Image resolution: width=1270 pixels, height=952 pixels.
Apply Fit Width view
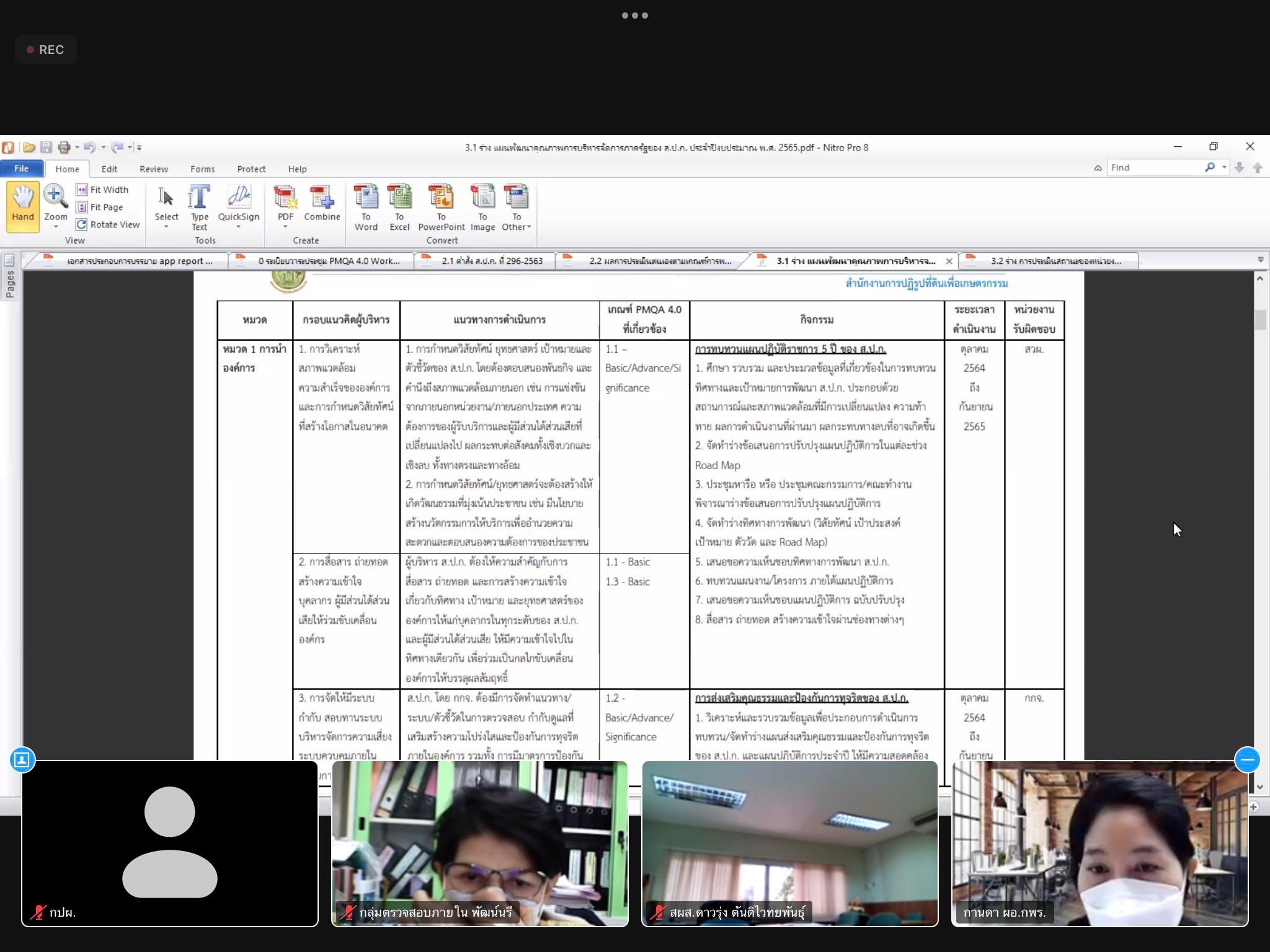(x=102, y=190)
